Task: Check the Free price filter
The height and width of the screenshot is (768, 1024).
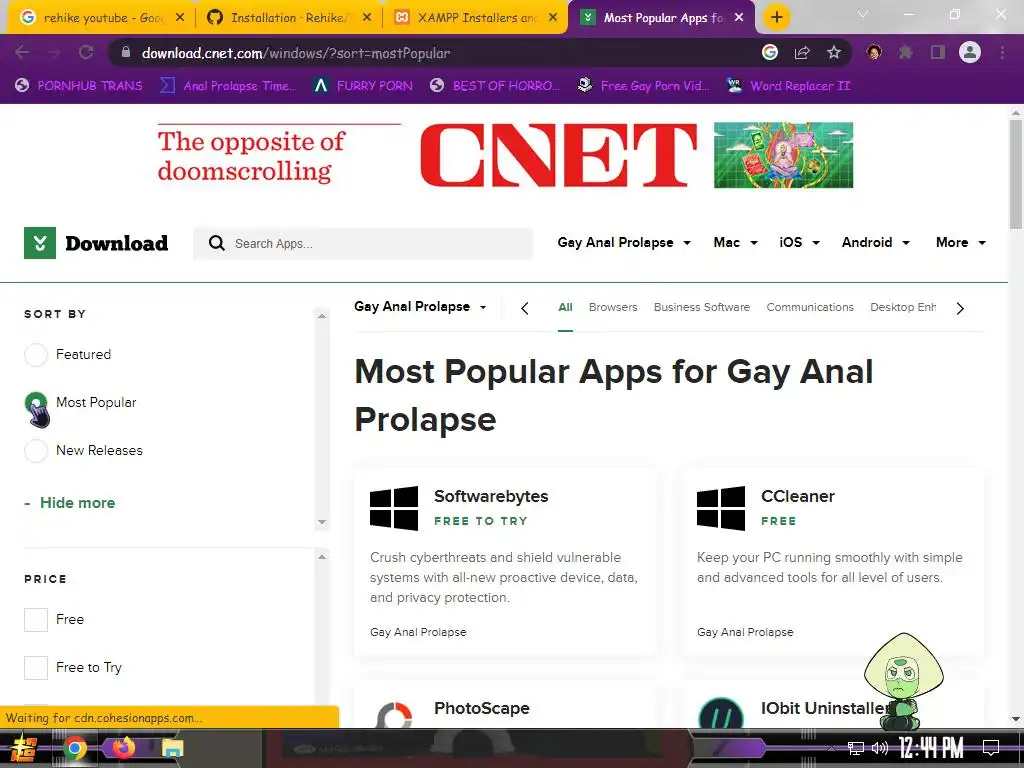Action: click(x=36, y=620)
